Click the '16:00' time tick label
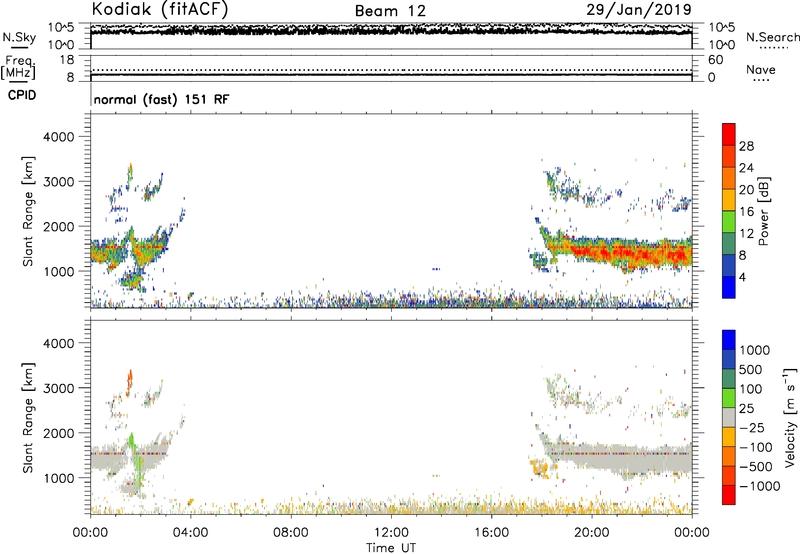Viewport: 800px width, 554px height. (491, 533)
